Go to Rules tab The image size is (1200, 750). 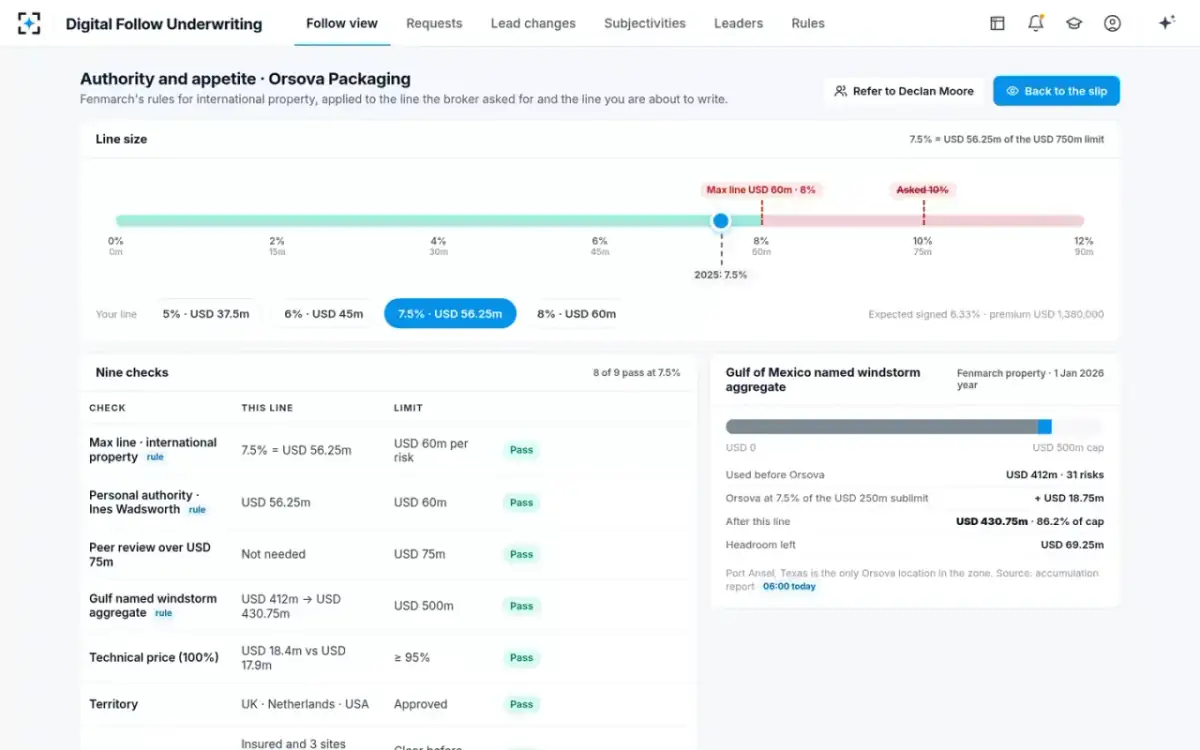[808, 23]
